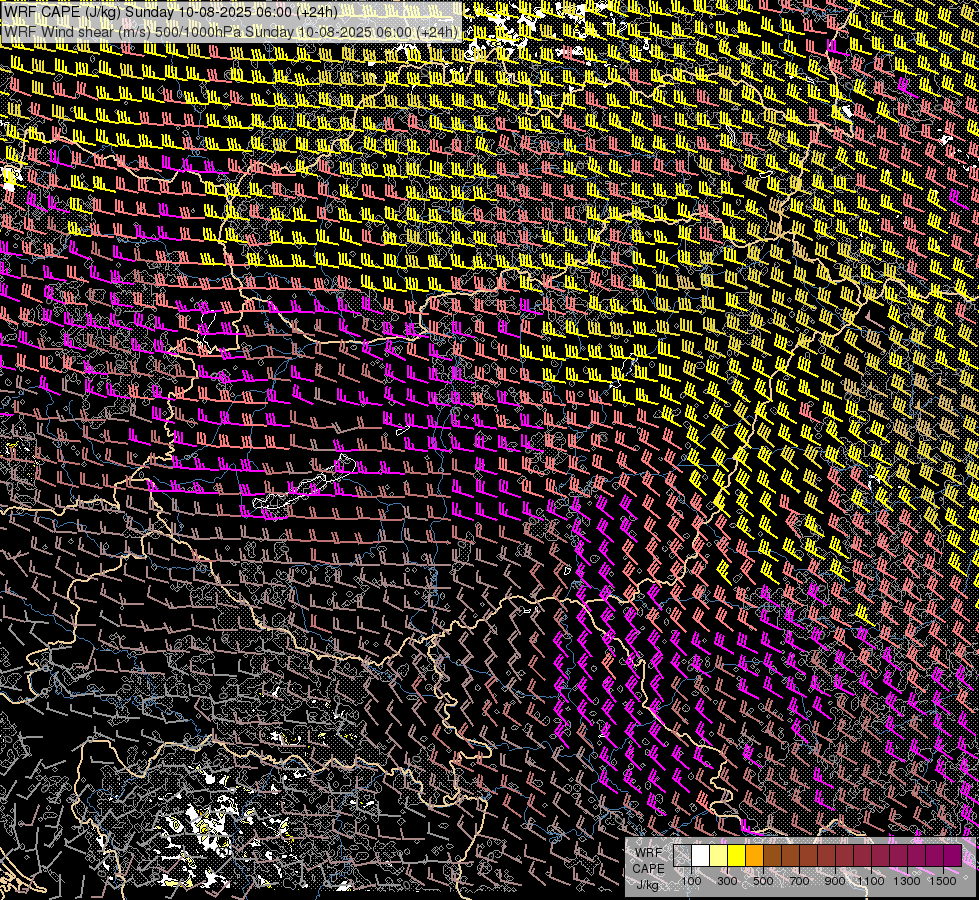
Task: Select the orange legend swatch
Action: tap(754, 856)
